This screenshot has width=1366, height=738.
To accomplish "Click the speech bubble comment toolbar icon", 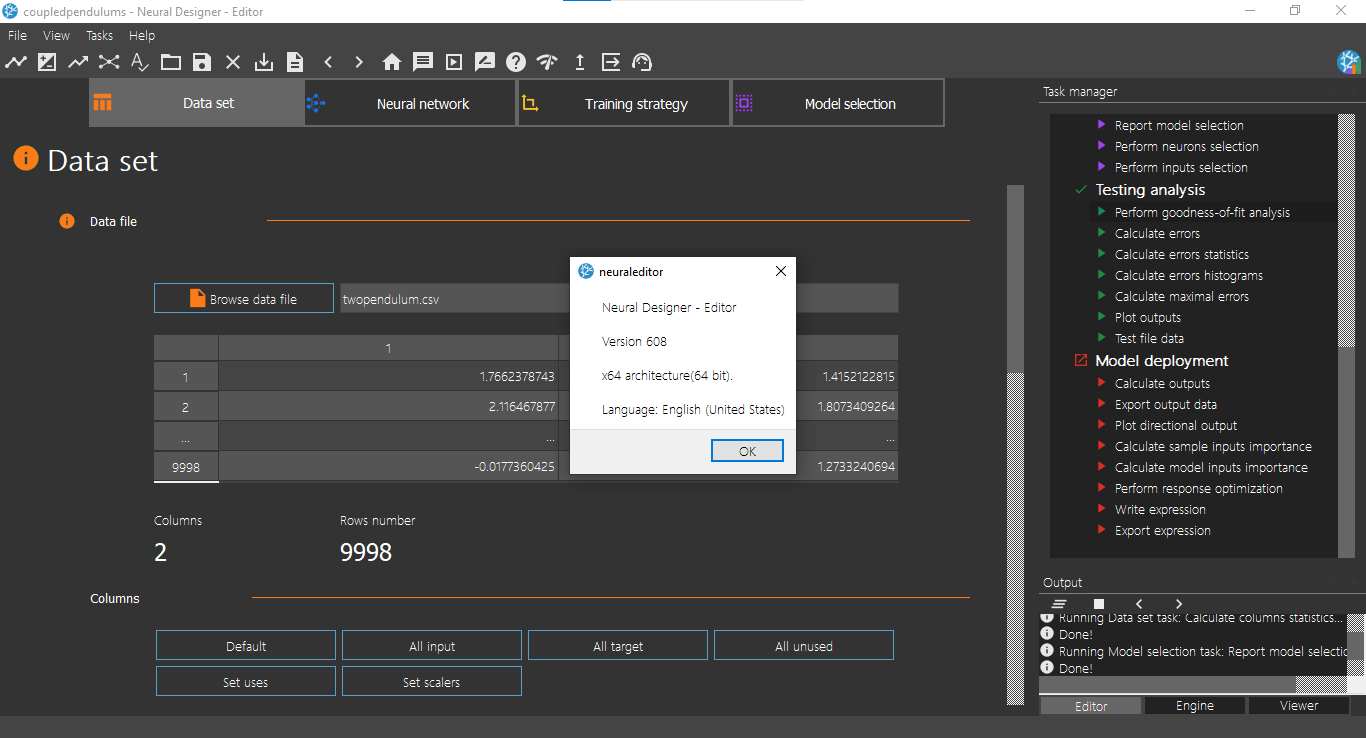I will pyautogui.click(x=423, y=62).
